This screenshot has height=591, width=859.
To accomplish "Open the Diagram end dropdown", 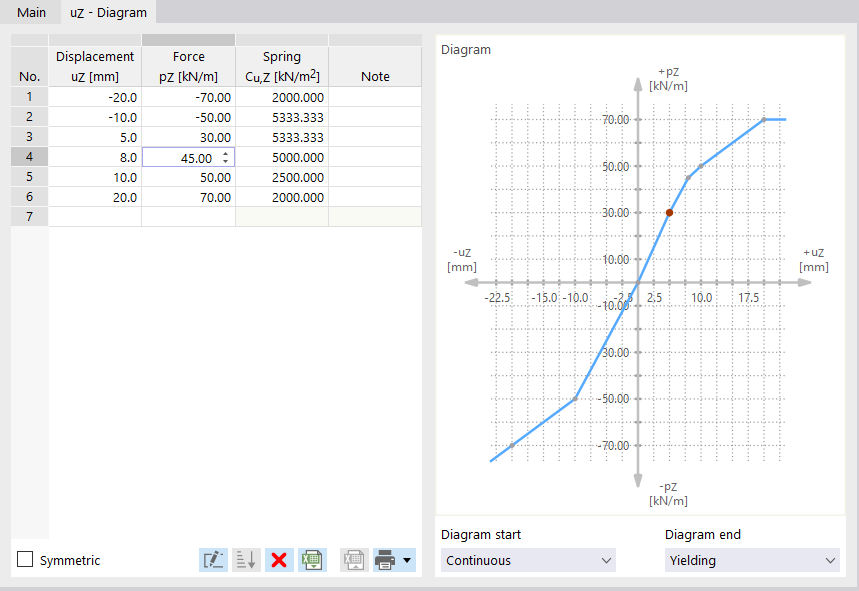I will pos(752,560).
